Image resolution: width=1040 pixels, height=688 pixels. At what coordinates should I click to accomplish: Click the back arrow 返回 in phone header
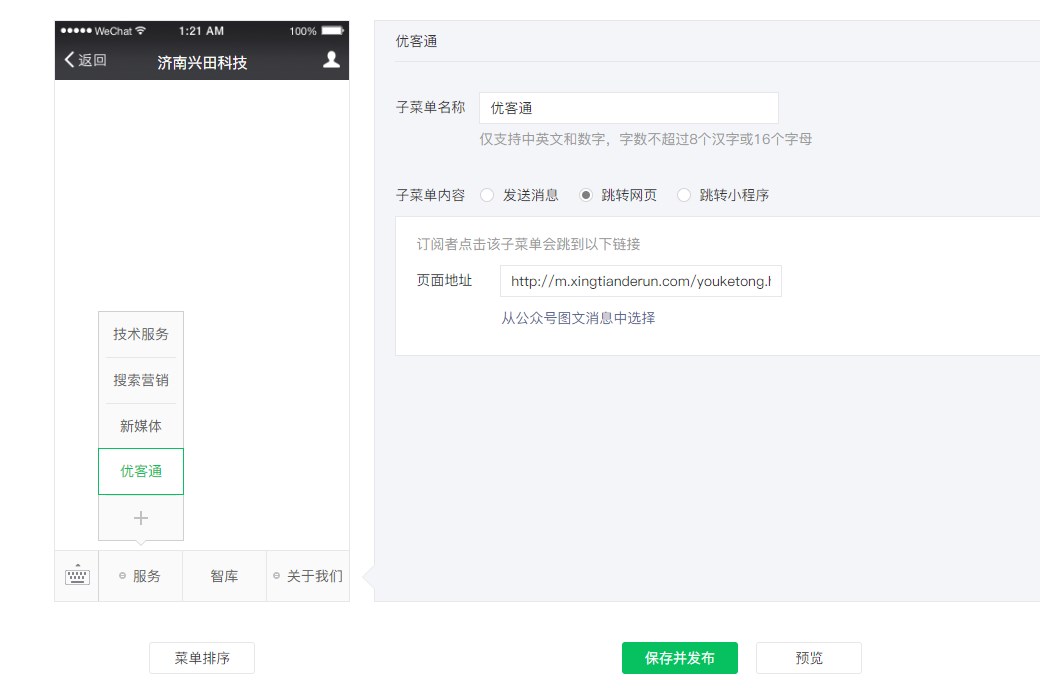(x=85, y=60)
